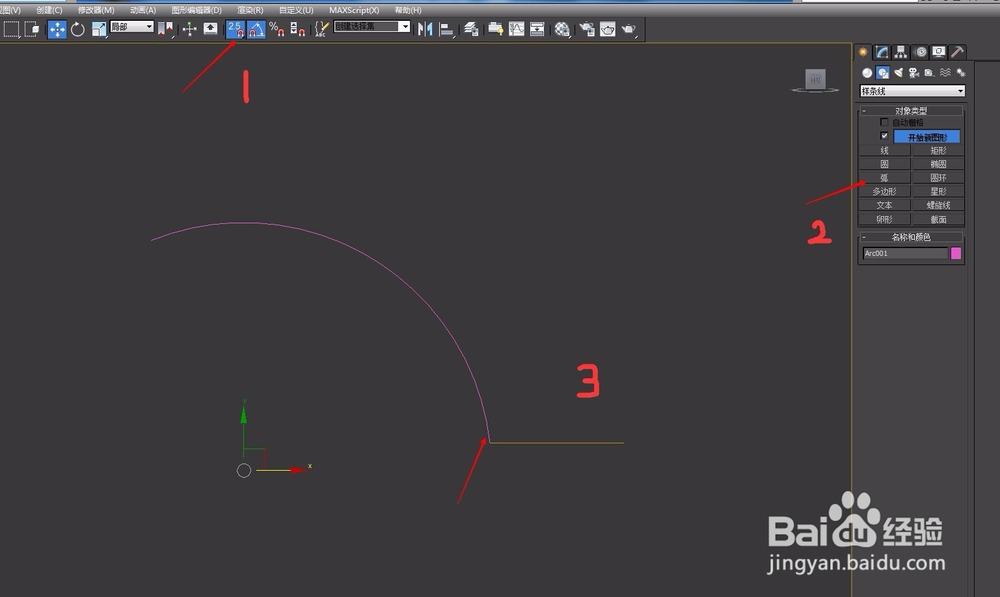Click the Mirror tool icon

(425, 29)
